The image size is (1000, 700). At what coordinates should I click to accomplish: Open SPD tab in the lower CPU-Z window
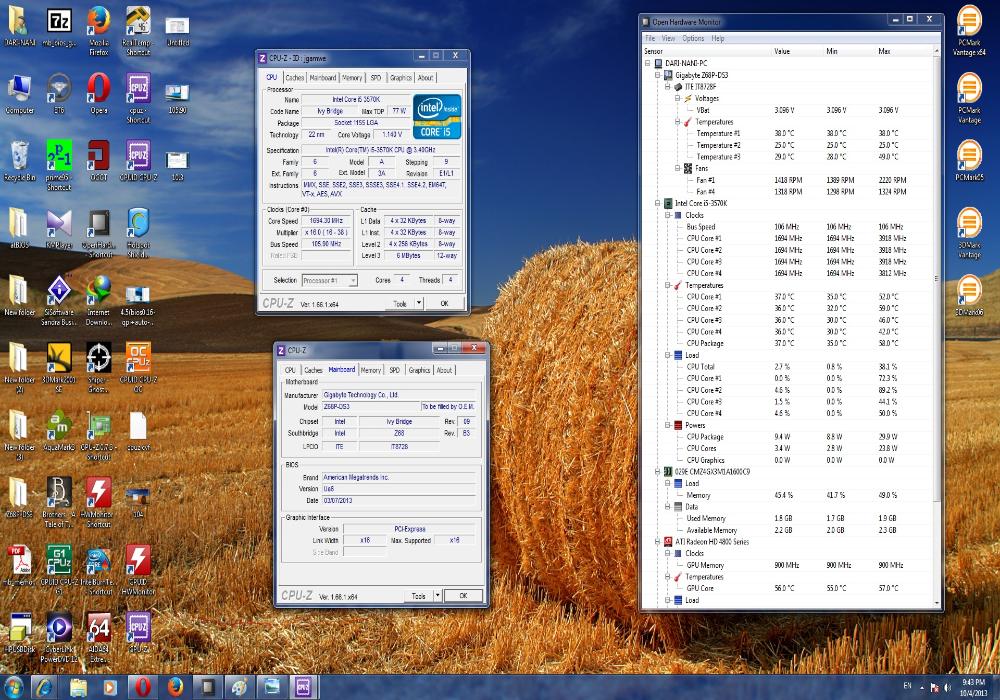tap(394, 370)
